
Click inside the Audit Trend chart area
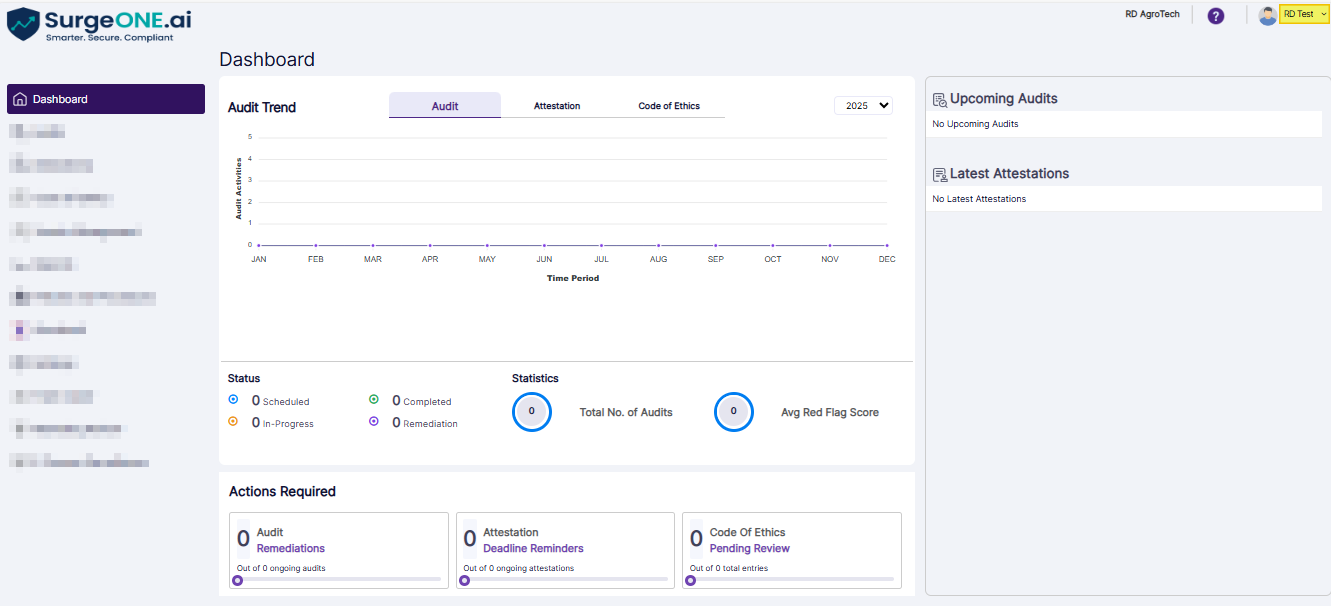[x=570, y=190]
